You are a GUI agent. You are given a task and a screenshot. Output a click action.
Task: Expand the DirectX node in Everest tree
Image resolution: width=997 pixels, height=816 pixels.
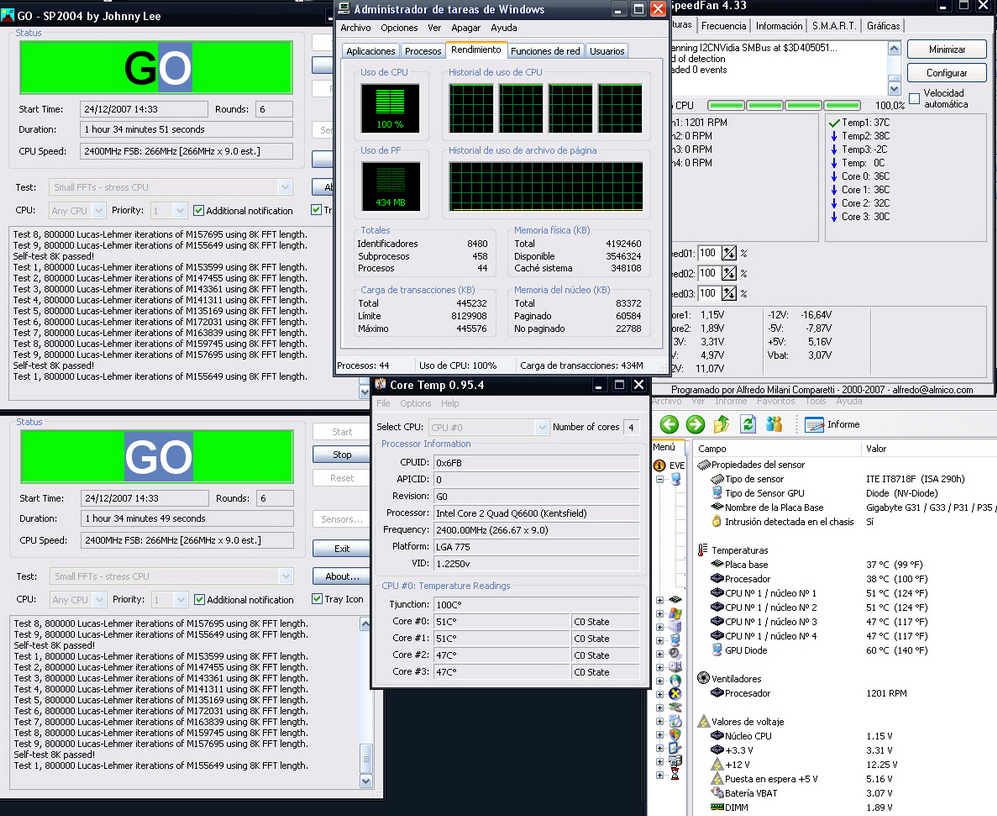click(x=660, y=694)
